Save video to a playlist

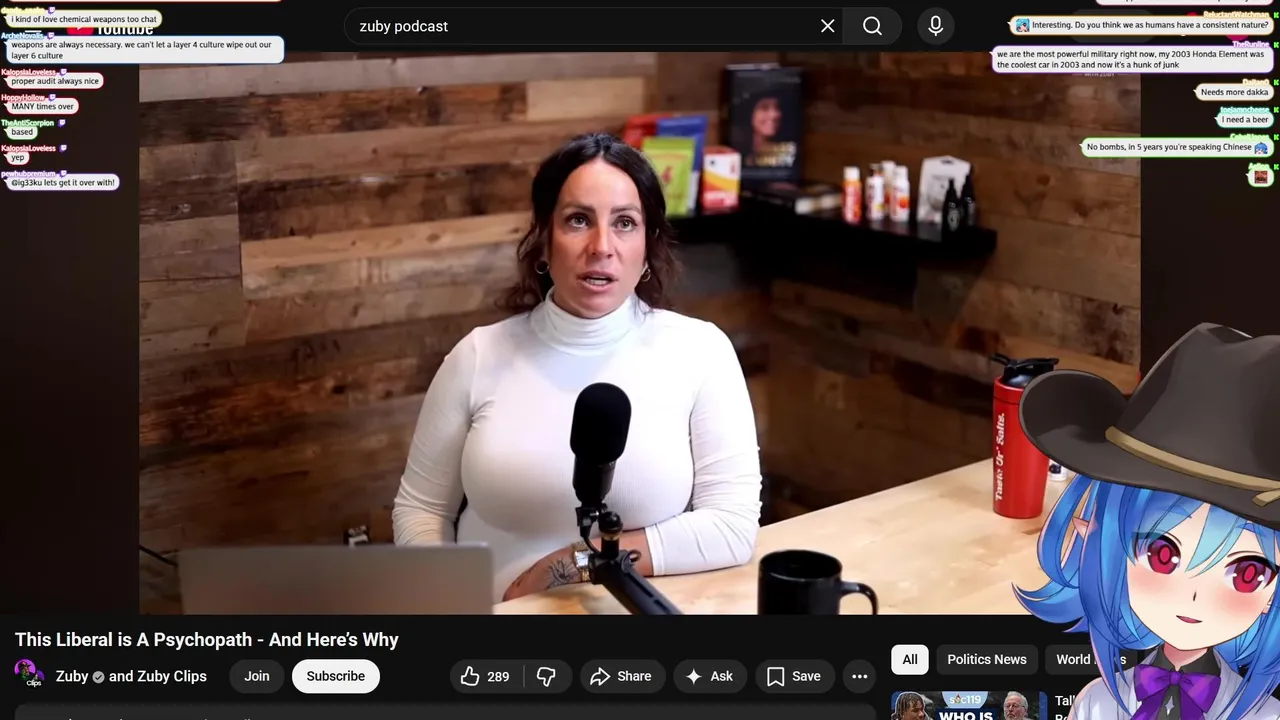(x=795, y=677)
